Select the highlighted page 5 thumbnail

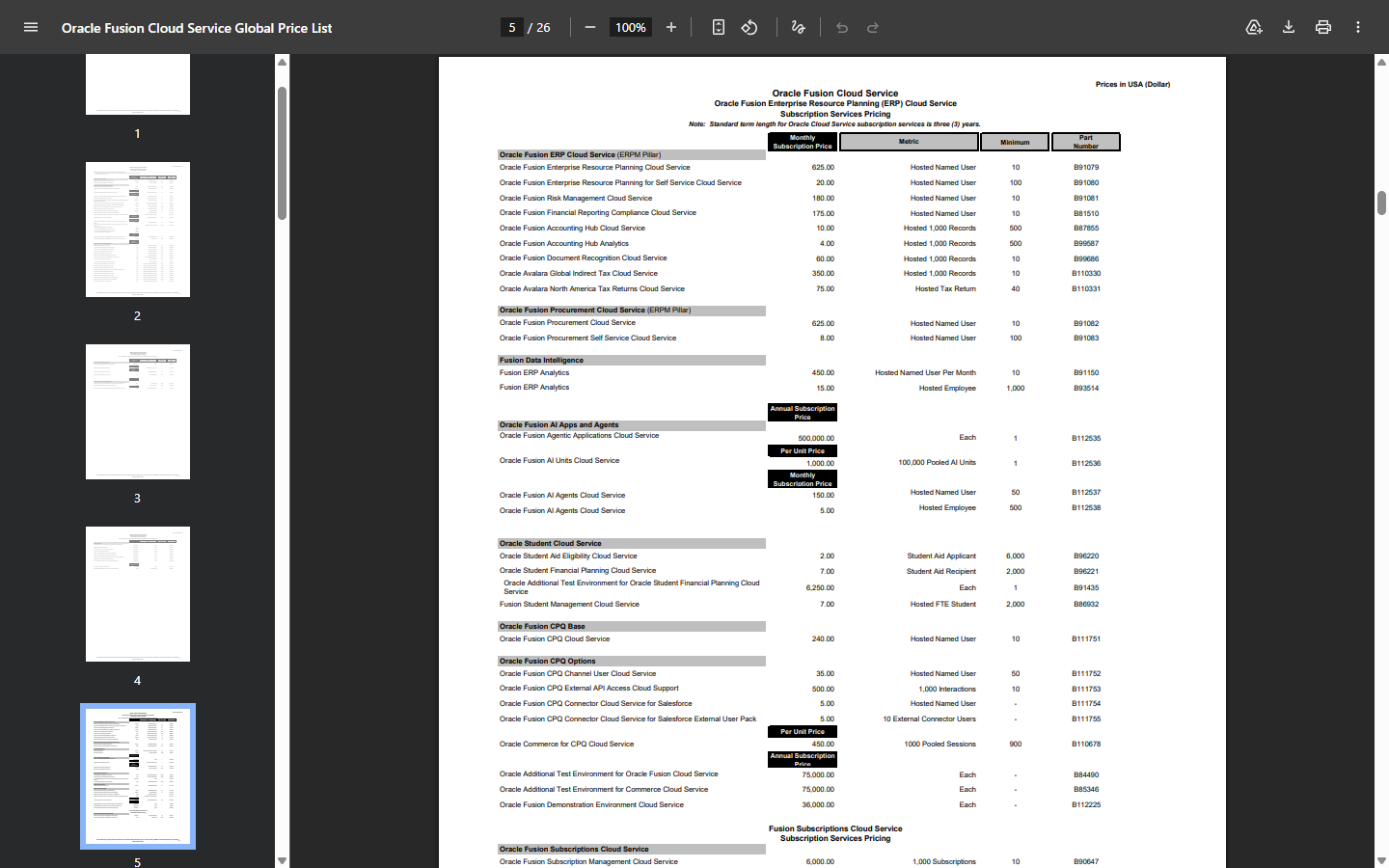point(138,776)
